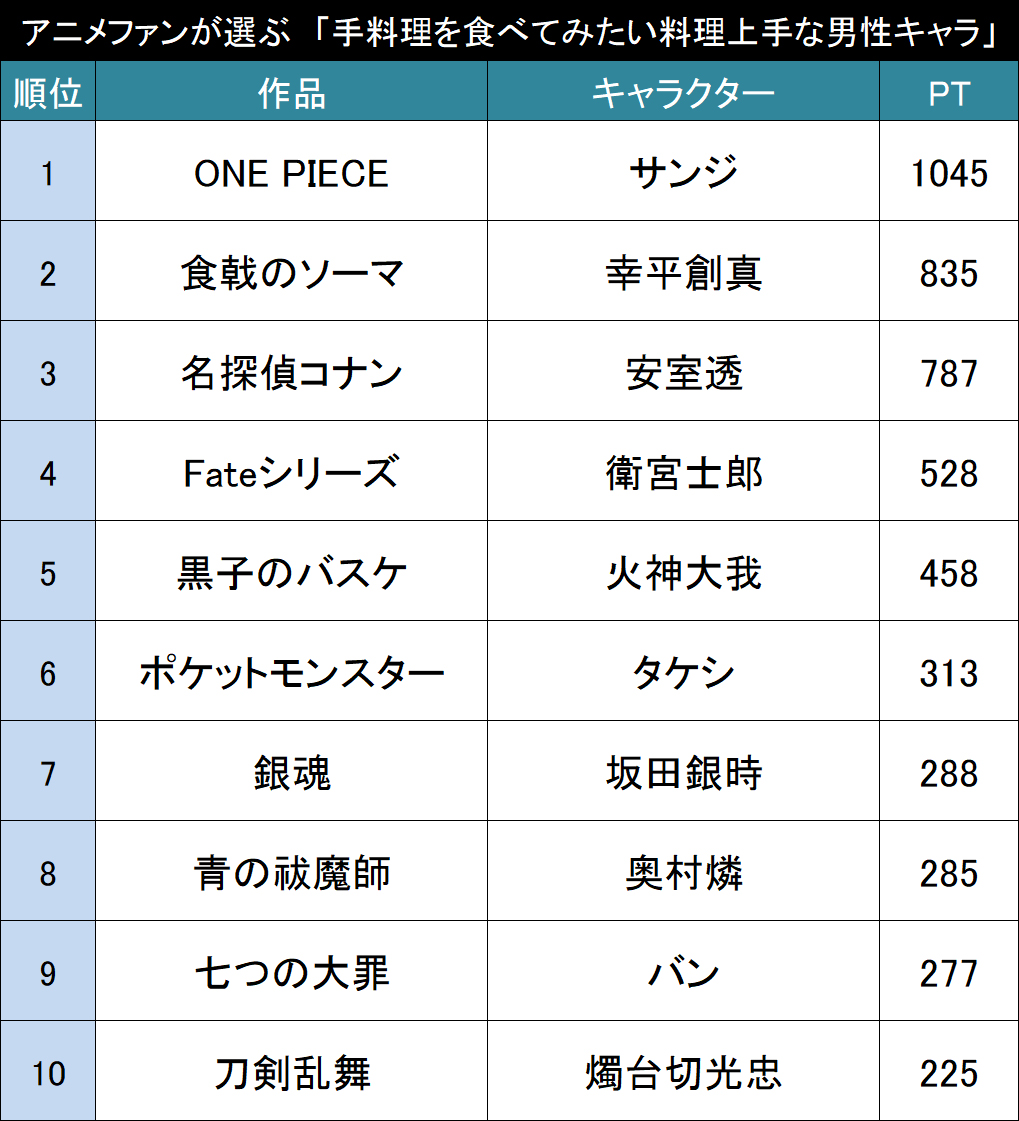Select the 黒子のバスケ title cell
1019x1121 pixels.
[x=292, y=571]
